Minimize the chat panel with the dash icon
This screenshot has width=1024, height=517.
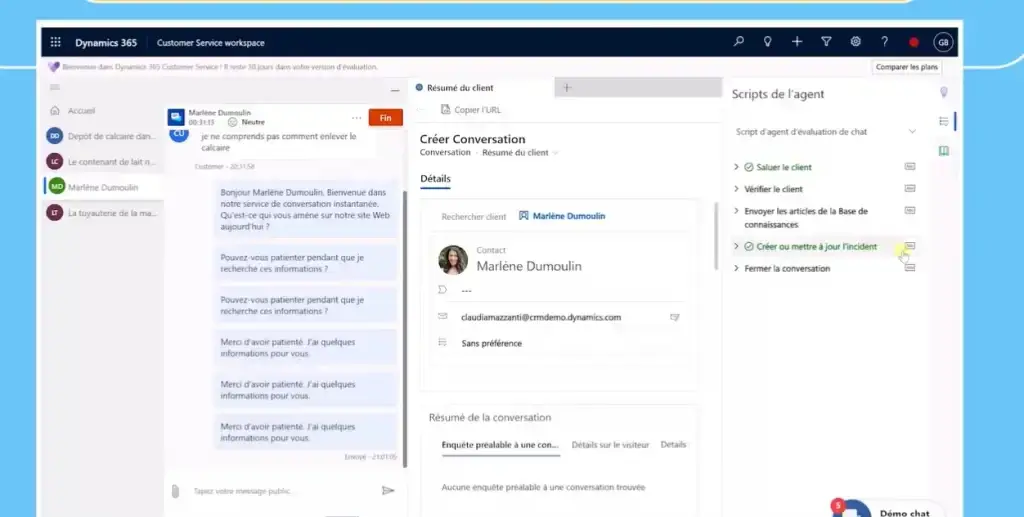pos(394,90)
